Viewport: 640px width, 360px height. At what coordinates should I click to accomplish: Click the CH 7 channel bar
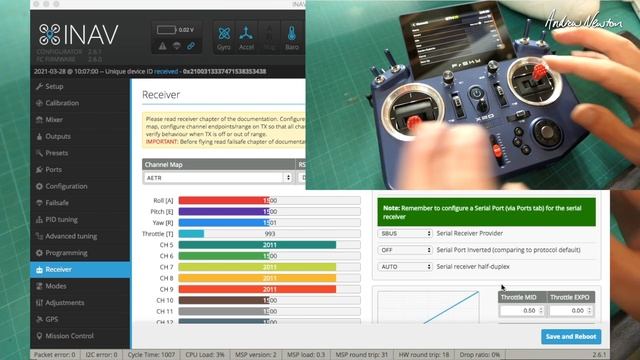tap(269, 267)
